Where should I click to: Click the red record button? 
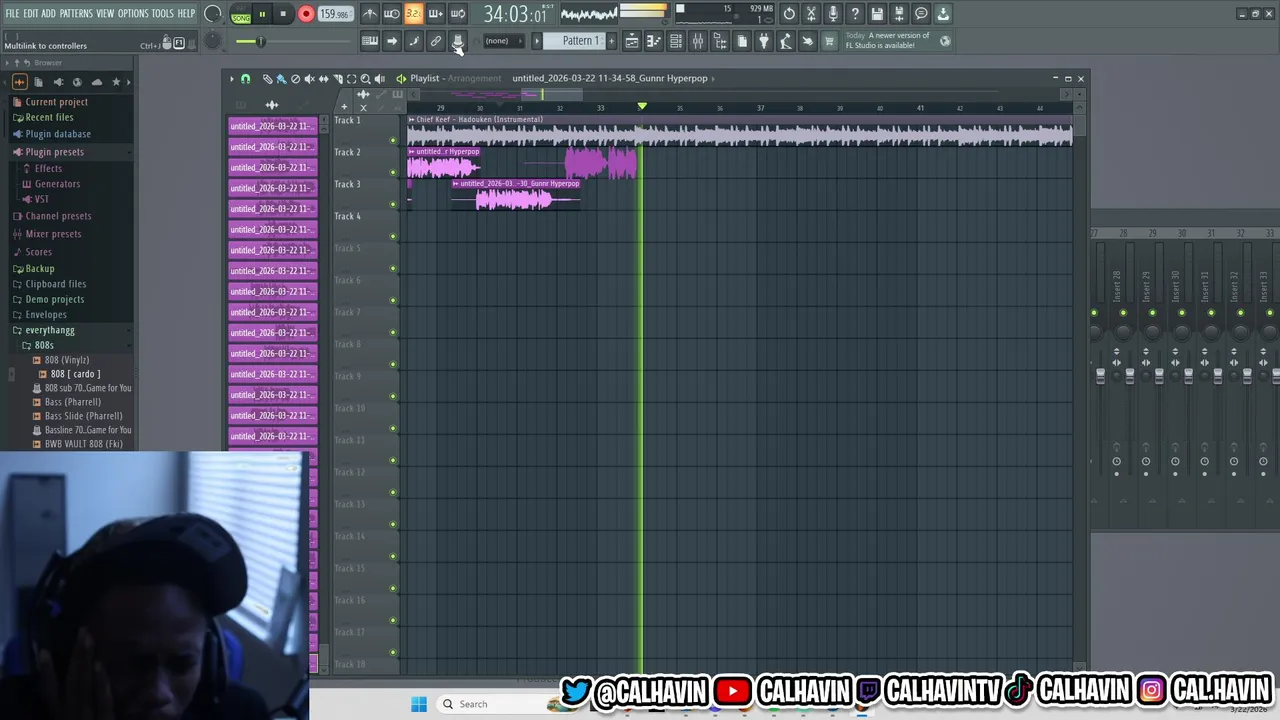click(306, 14)
